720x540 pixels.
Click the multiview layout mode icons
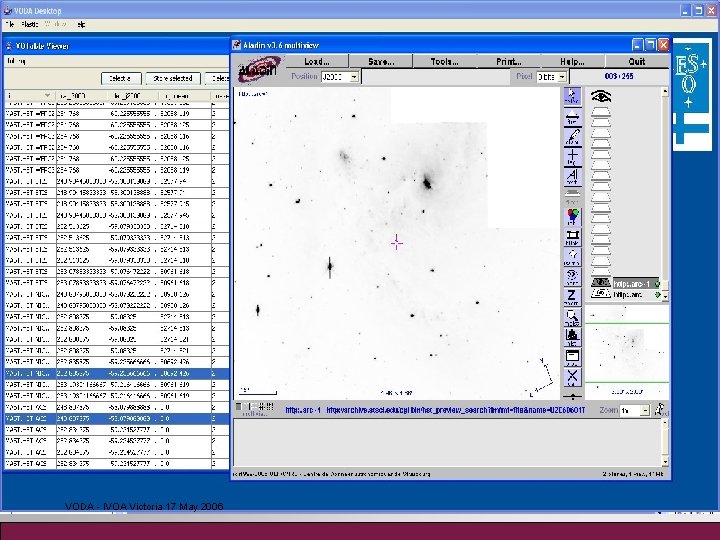[x=255, y=407]
